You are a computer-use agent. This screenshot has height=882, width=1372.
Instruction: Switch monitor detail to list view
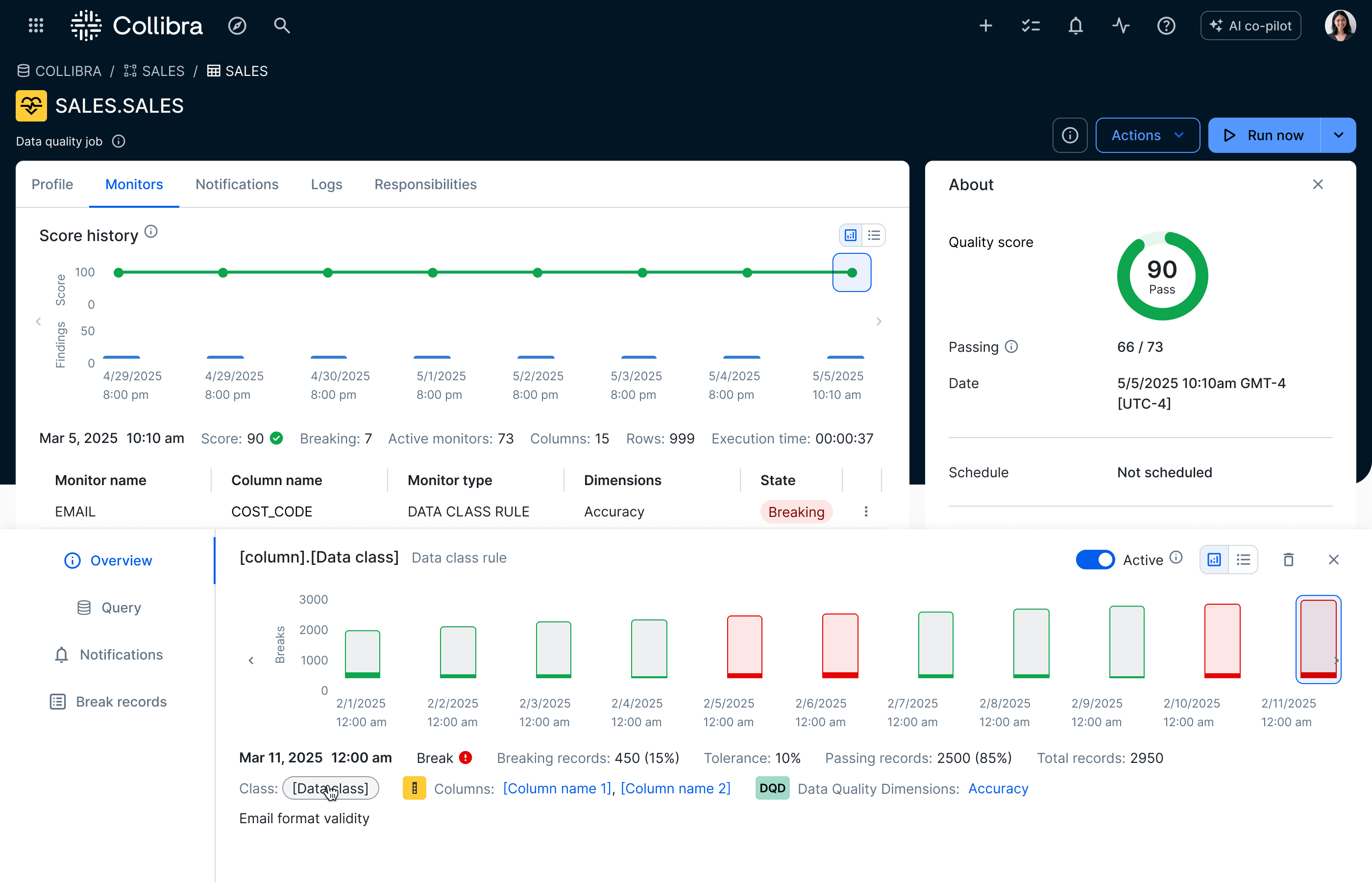coord(1243,560)
